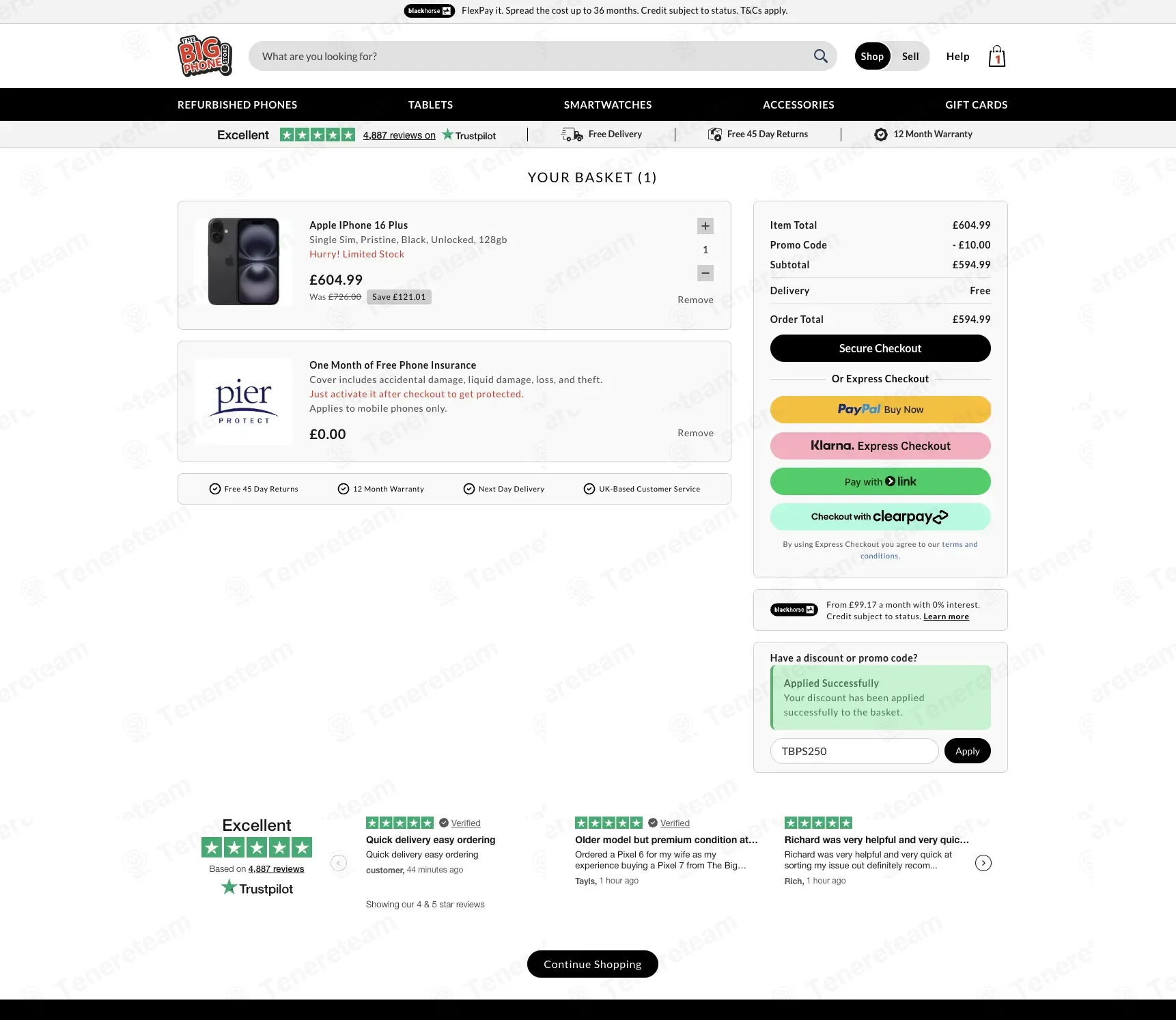The height and width of the screenshot is (1020, 1176).
Task: Open Accessories menu
Action: click(x=798, y=104)
